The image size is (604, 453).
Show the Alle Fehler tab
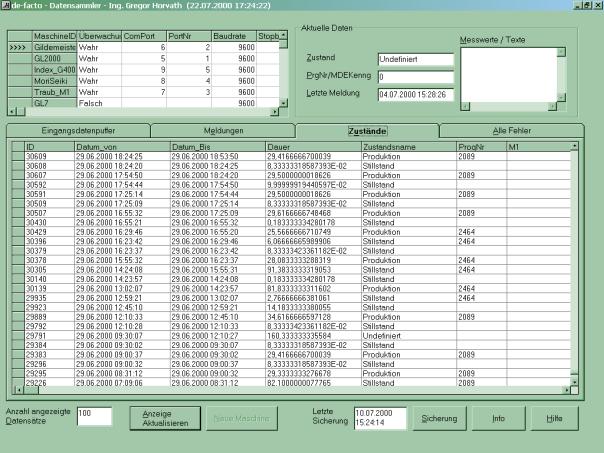coord(514,130)
